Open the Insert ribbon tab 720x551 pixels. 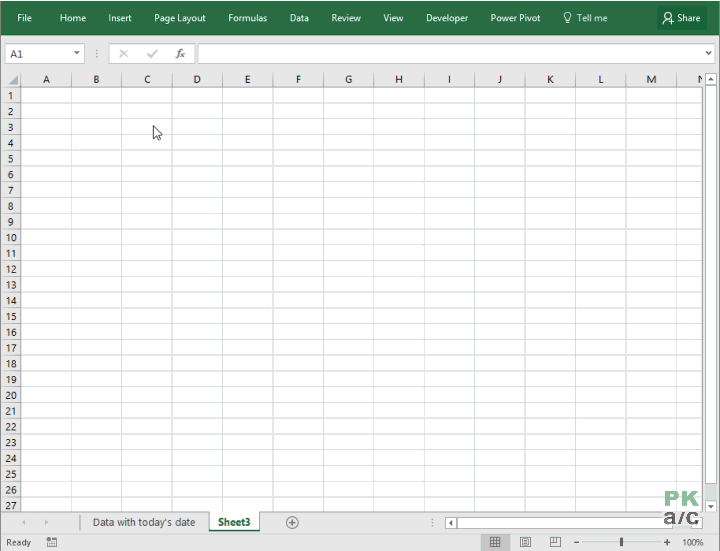(120, 18)
